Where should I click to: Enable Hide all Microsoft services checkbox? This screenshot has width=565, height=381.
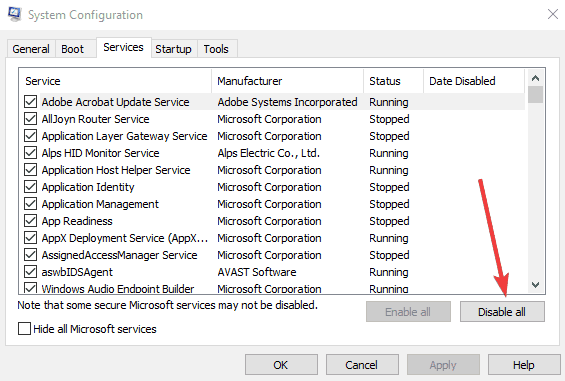point(24,329)
